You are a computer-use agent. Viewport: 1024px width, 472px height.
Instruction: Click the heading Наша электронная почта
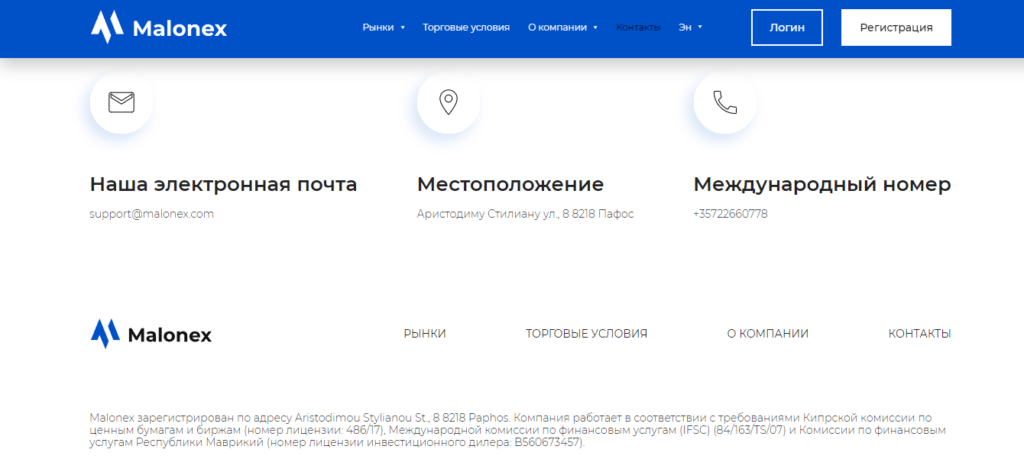223,185
